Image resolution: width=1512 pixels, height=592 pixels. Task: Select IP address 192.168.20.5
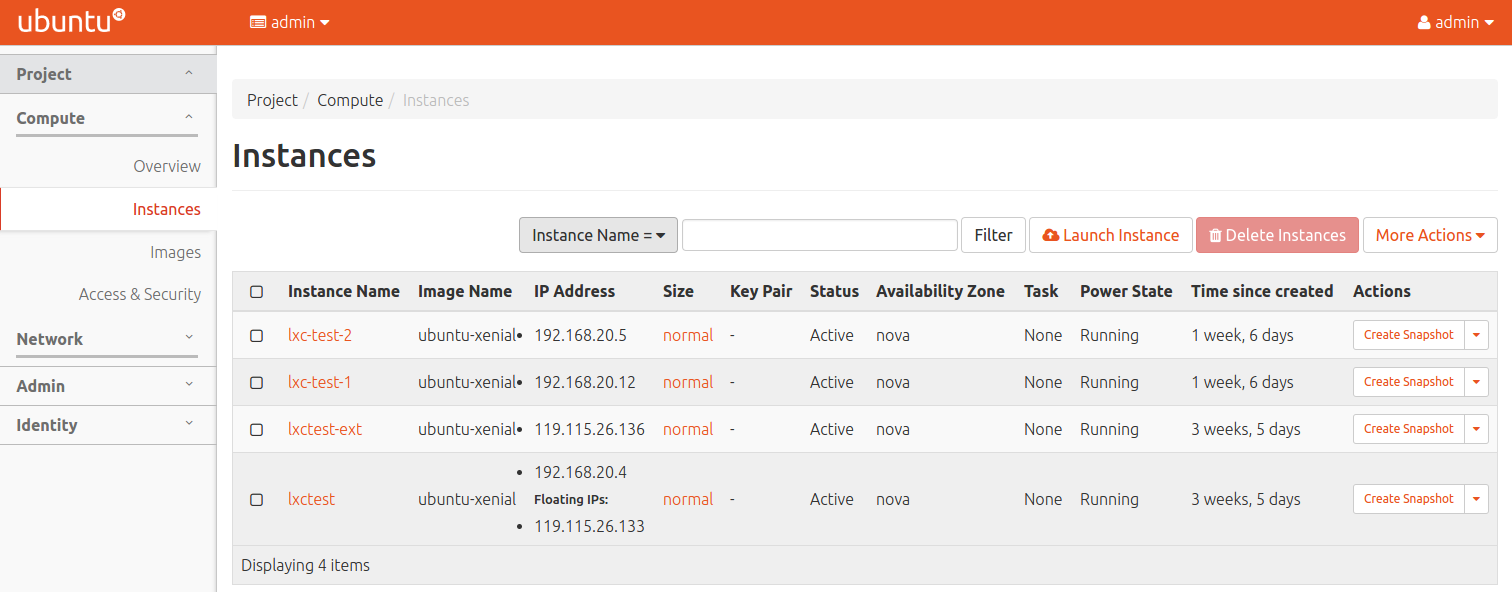(580, 335)
